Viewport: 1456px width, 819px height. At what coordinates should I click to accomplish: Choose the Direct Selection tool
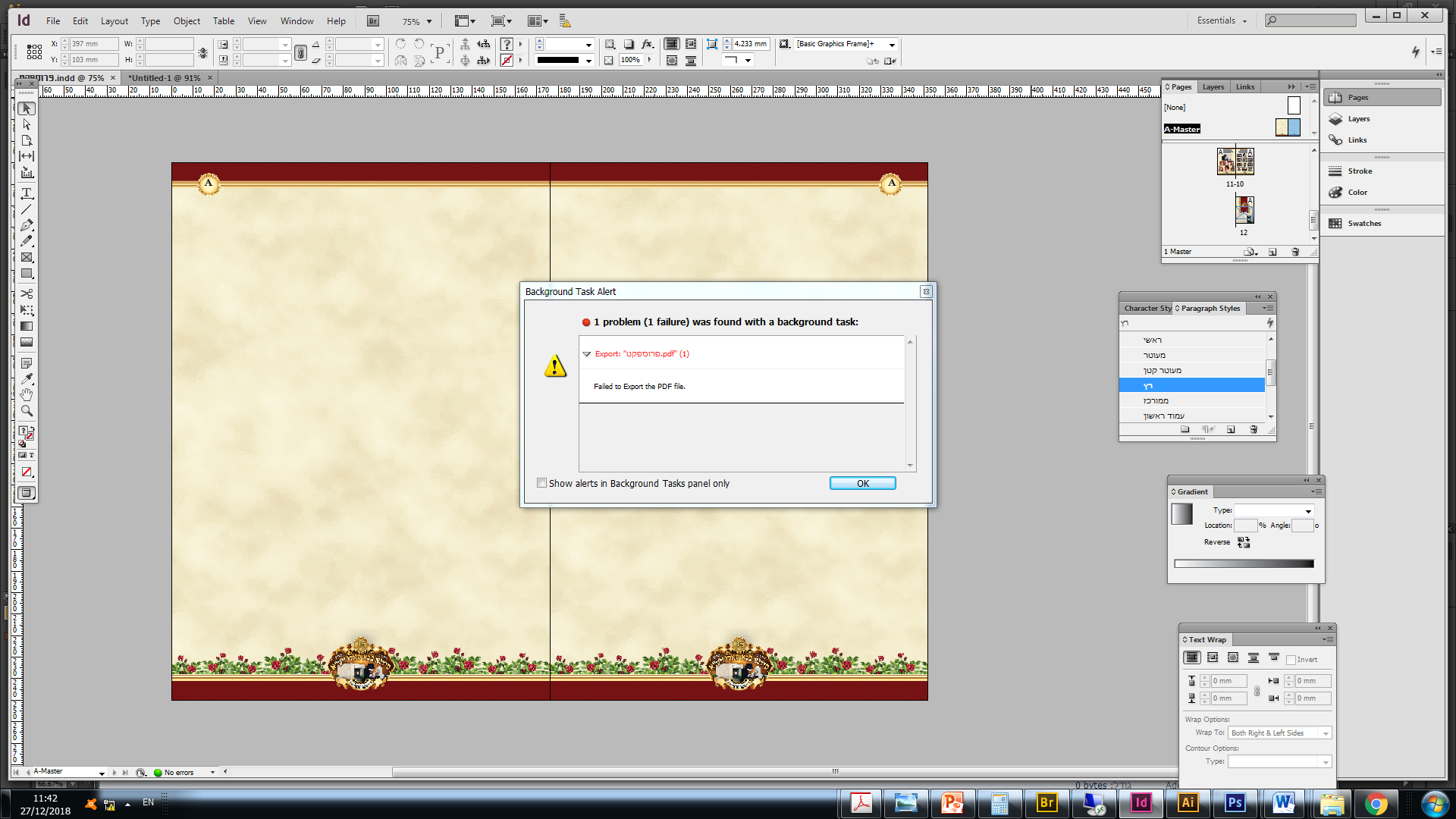coord(27,124)
